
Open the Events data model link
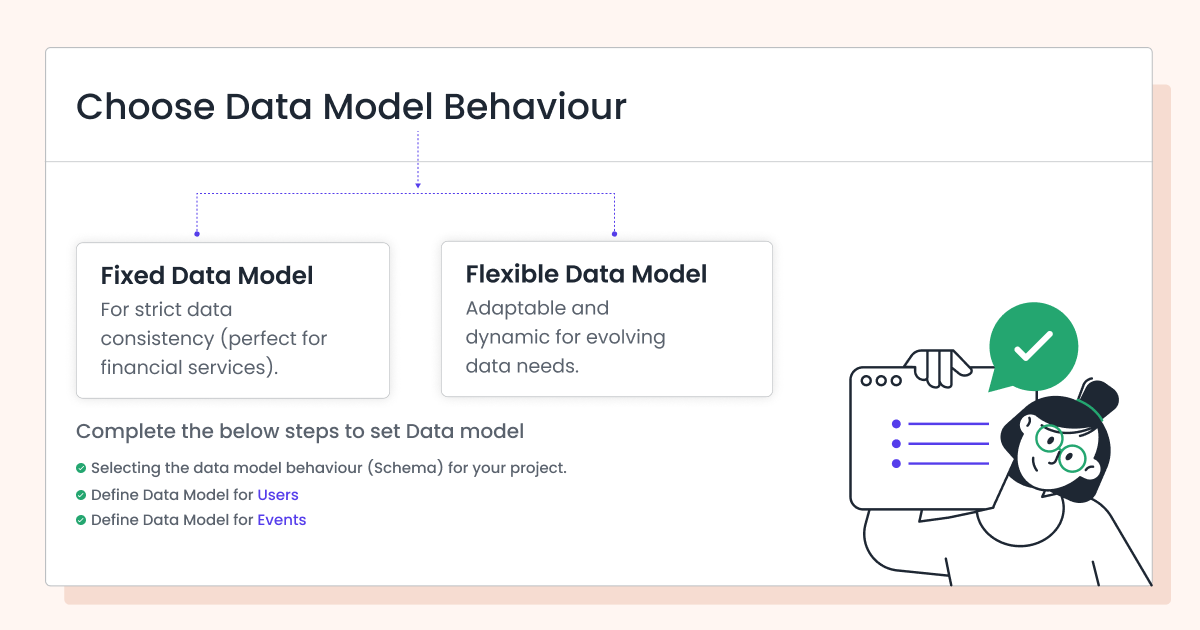click(x=282, y=520)
